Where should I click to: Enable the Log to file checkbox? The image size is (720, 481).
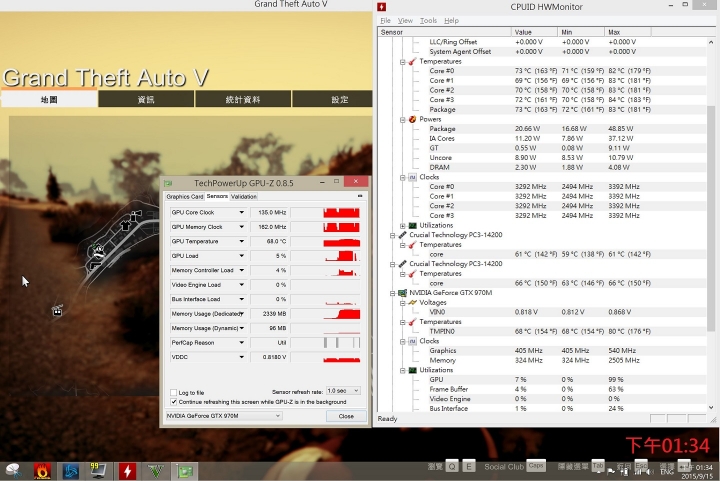(x=174, y=392)
